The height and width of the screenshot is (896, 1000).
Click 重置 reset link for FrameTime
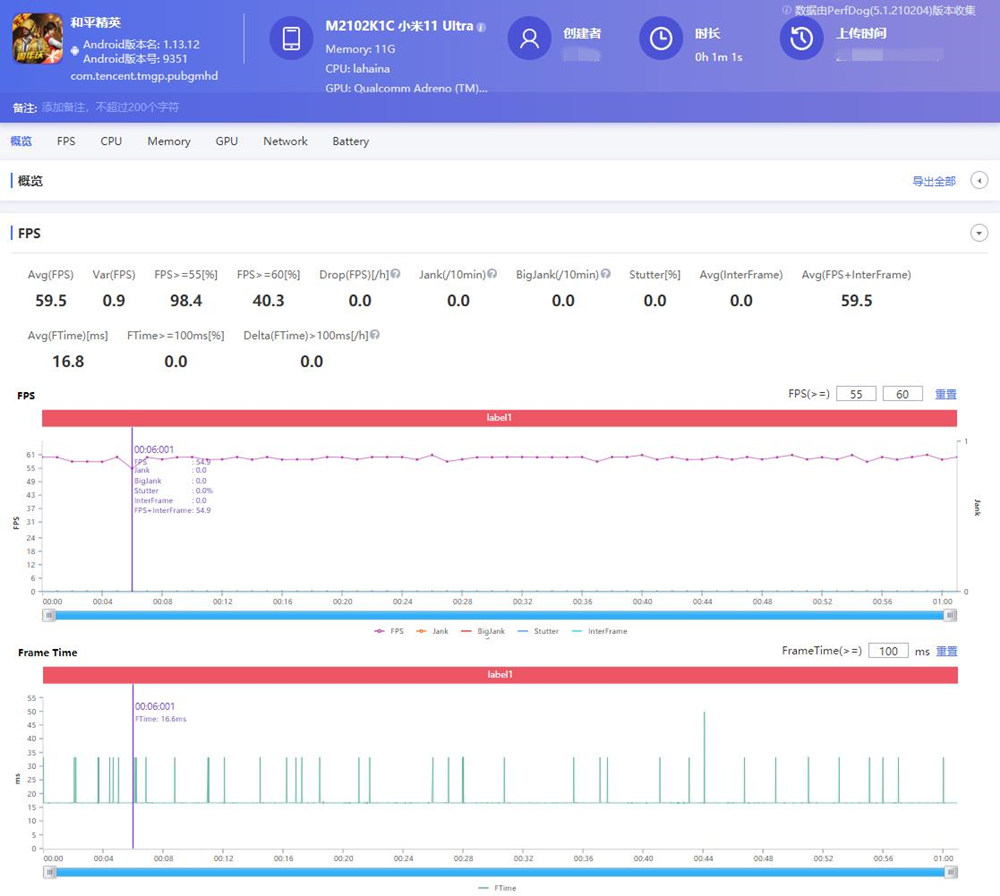pos(946,651)
